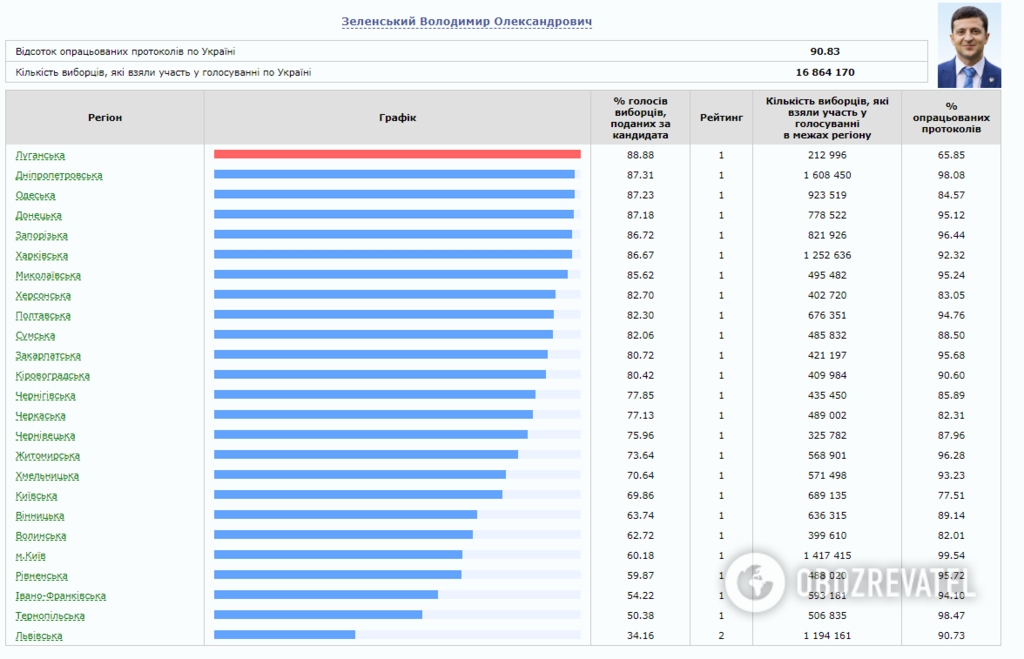1024x659 pixels.
Task: Open the Івано-Франківська region link
Action: click(x=61, y=595)
